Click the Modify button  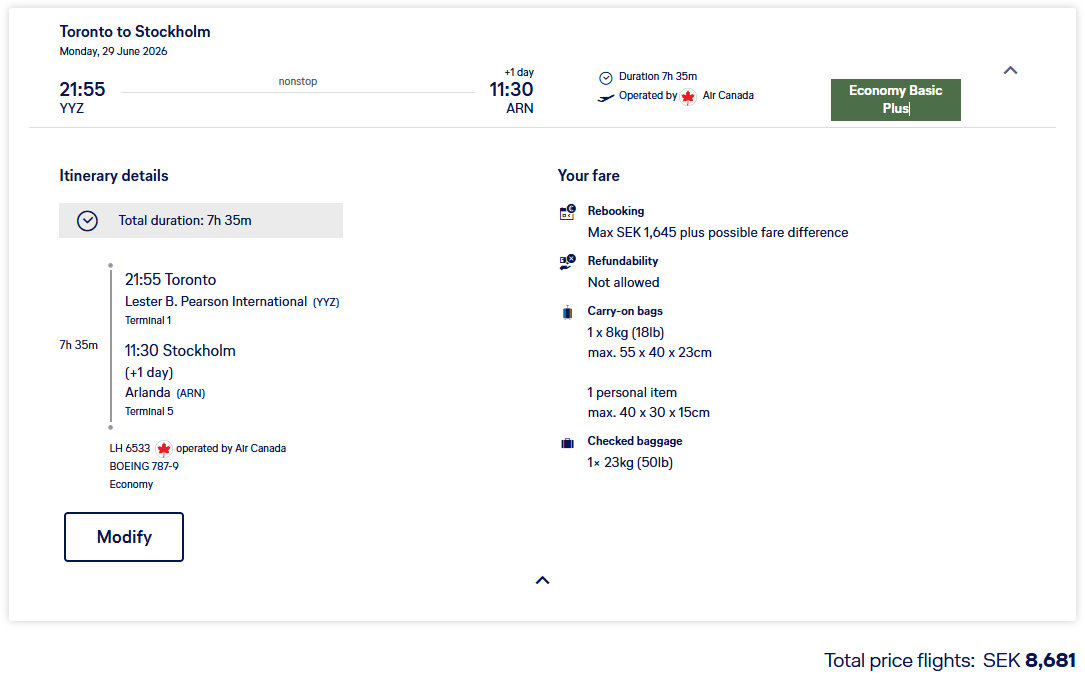124,537
